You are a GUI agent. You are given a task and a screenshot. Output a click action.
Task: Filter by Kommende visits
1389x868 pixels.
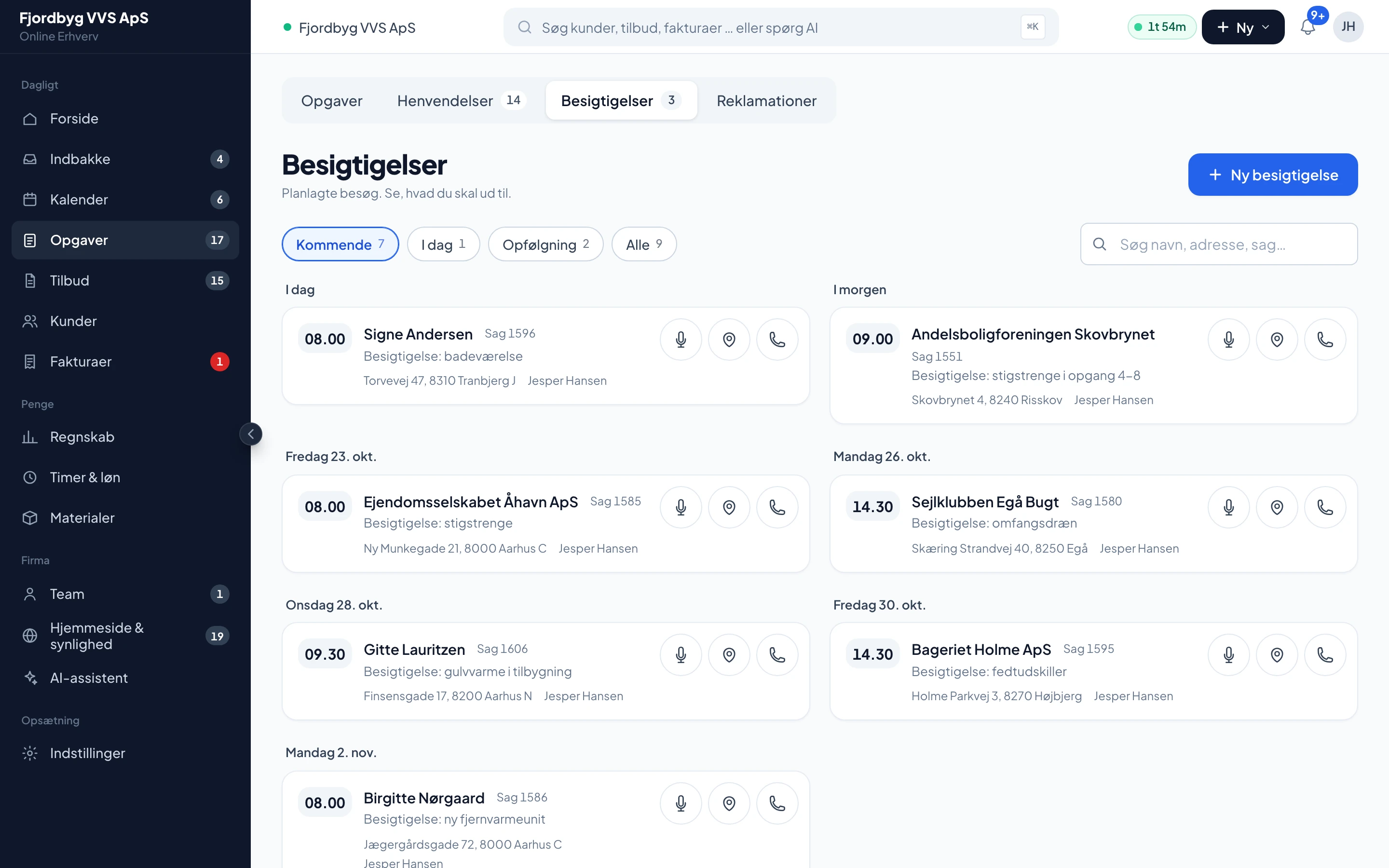click(x=340, y=244)
